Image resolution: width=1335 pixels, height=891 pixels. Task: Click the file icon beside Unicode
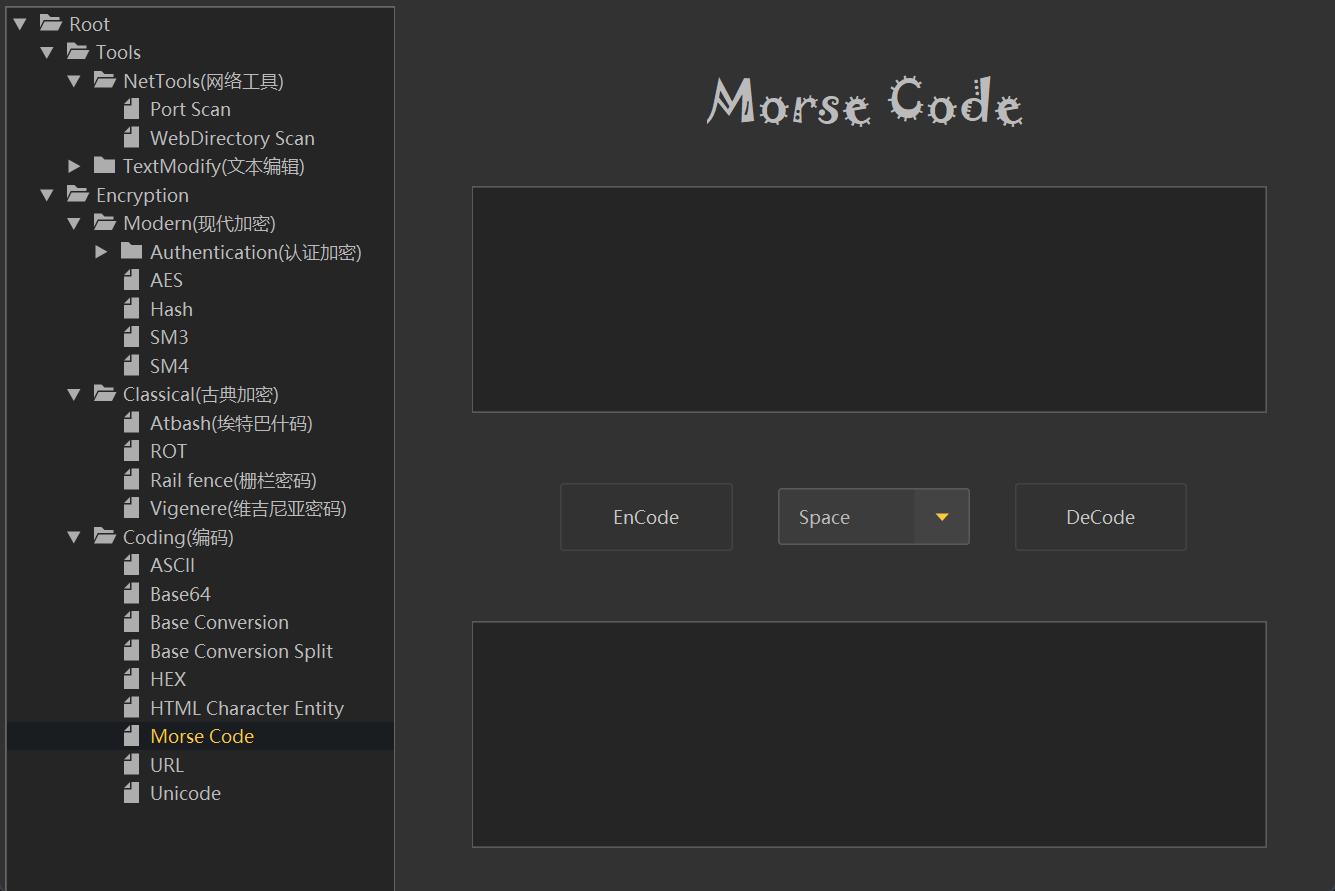point(131,793)
